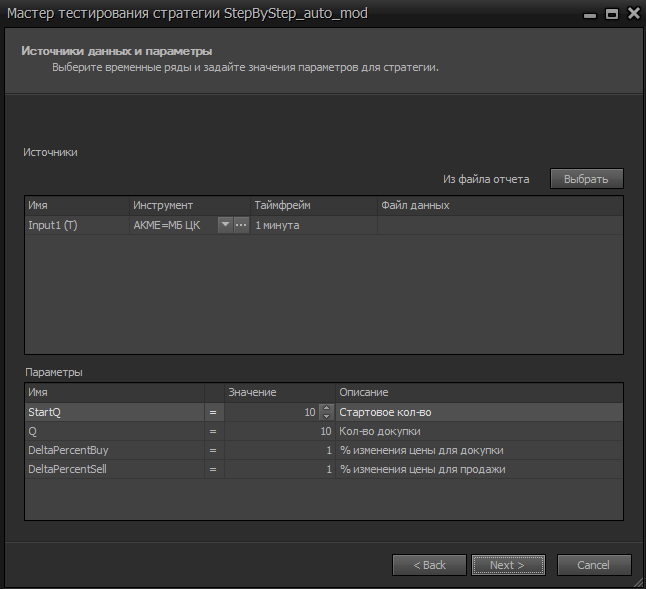Viewport: 646px width, 589px height.
Task: Open the instrument dropdown arrow for Input1
Action: pos(225,225)
